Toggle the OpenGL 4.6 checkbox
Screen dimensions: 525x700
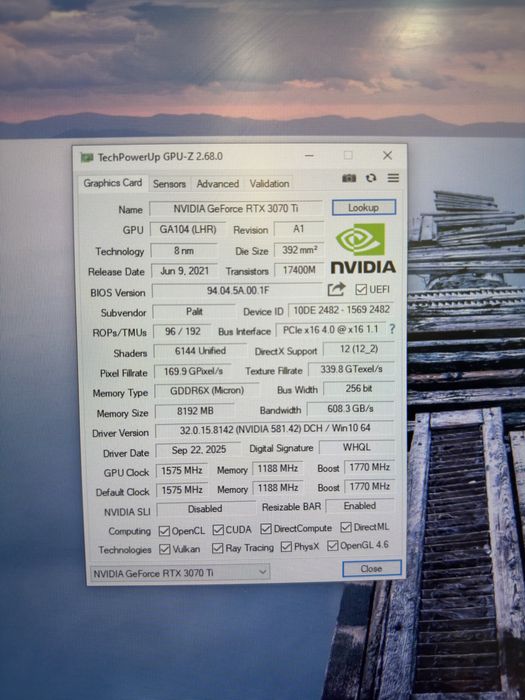coord(333,546)
